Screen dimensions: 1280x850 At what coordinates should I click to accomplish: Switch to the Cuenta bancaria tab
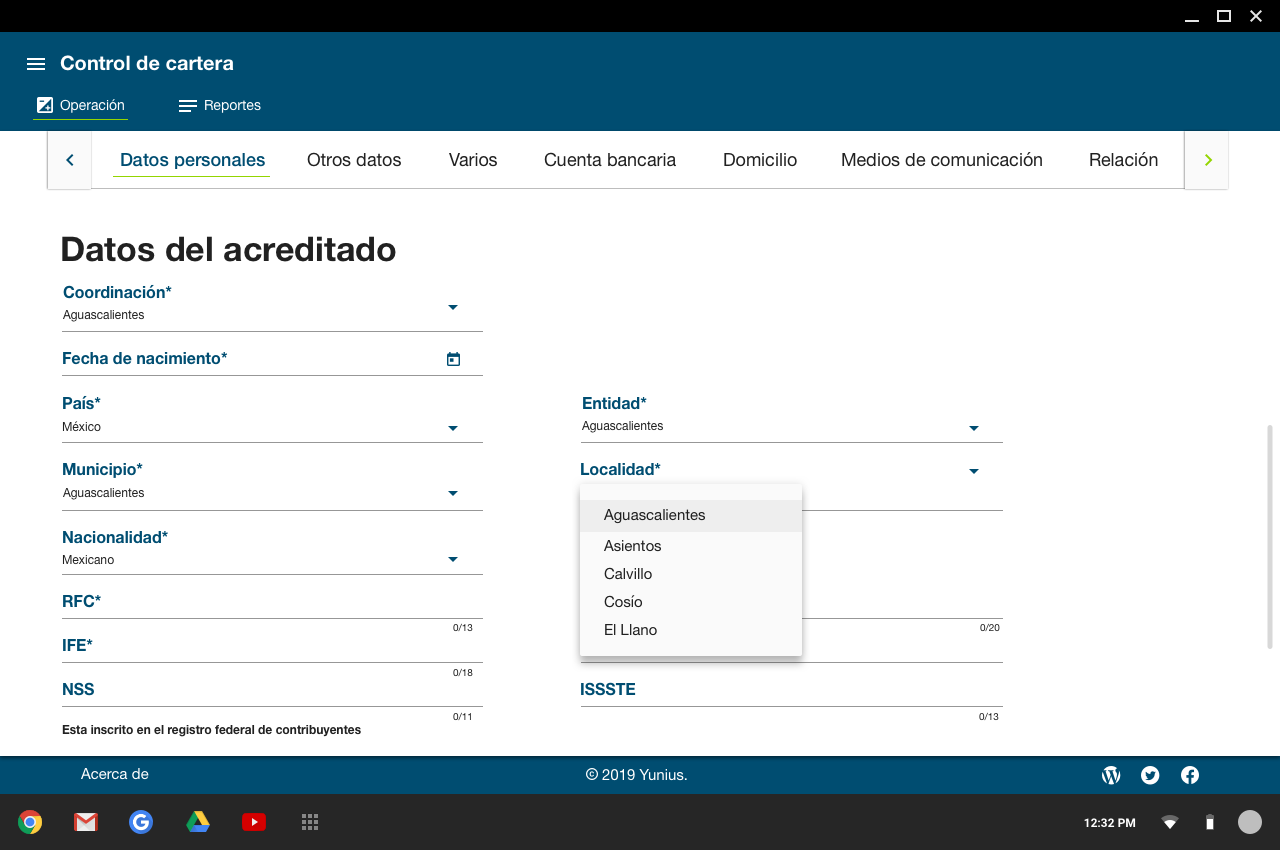609,160
